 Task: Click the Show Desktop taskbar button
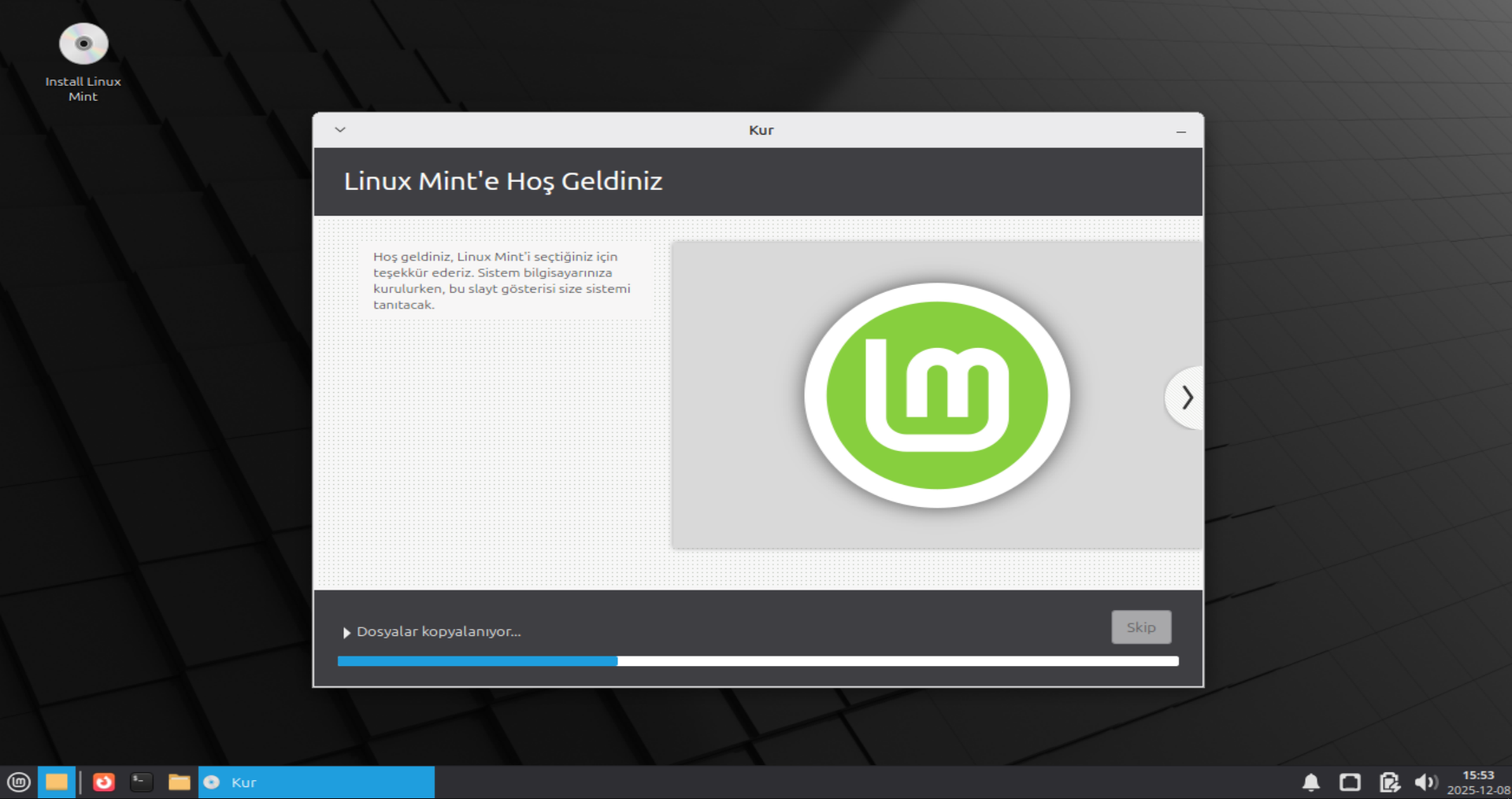(57, 782)
